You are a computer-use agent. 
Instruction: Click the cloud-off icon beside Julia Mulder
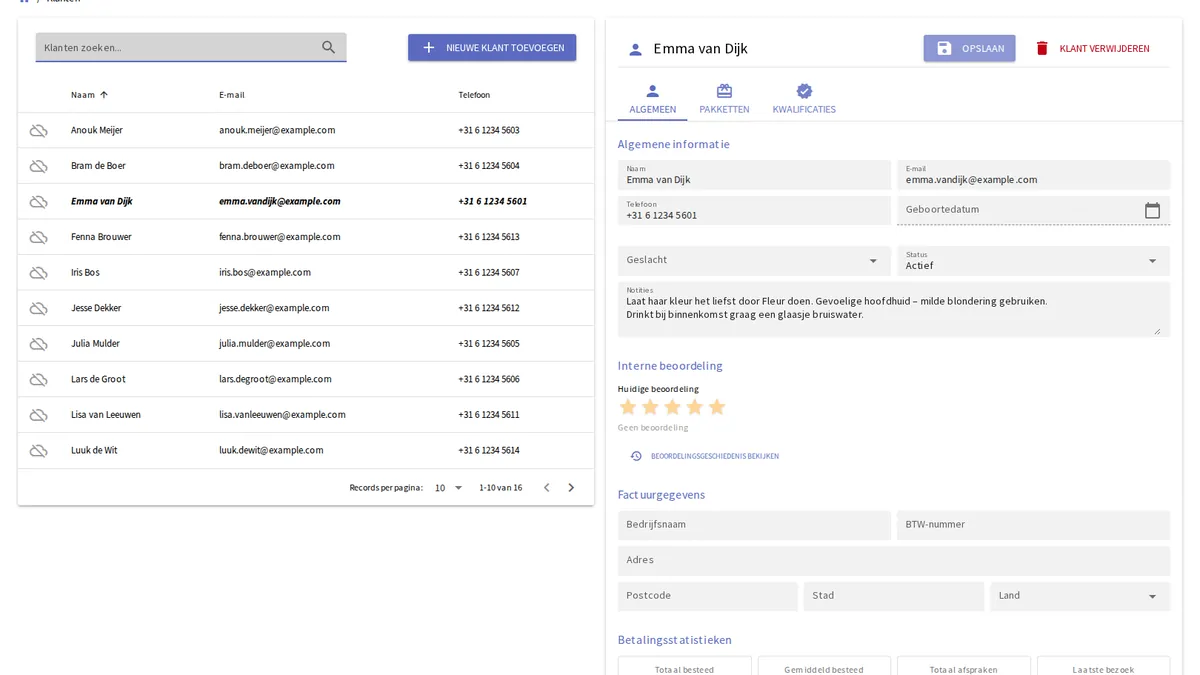pos(38,344)
